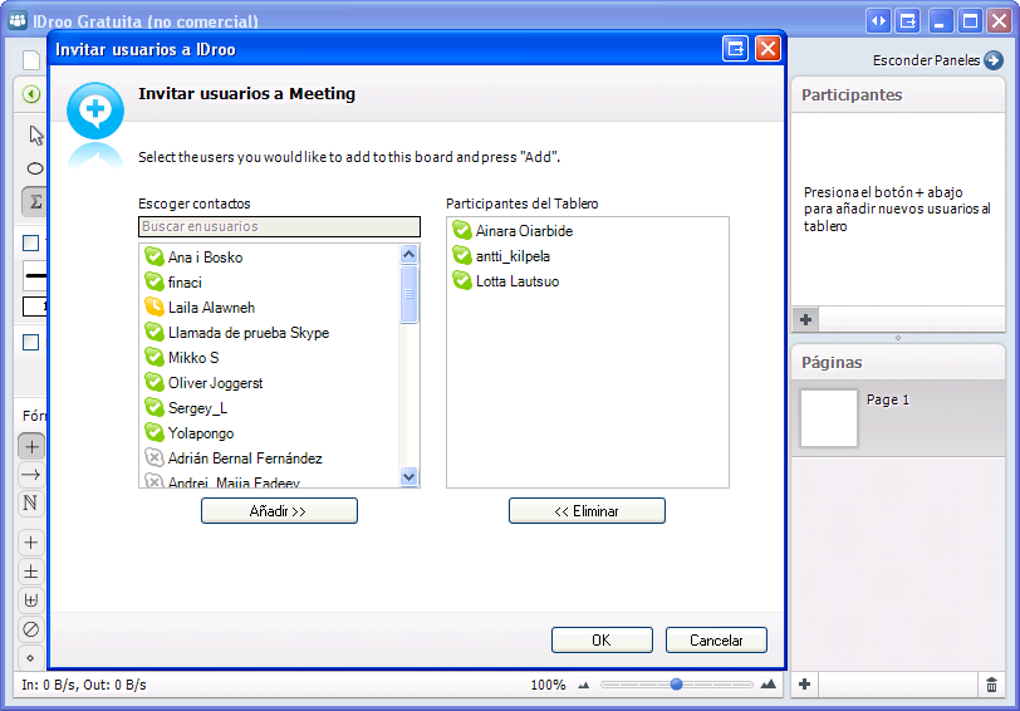Insert the thin plus operator symbol
Screen dimensions: 1020x711
pos(31,543)
